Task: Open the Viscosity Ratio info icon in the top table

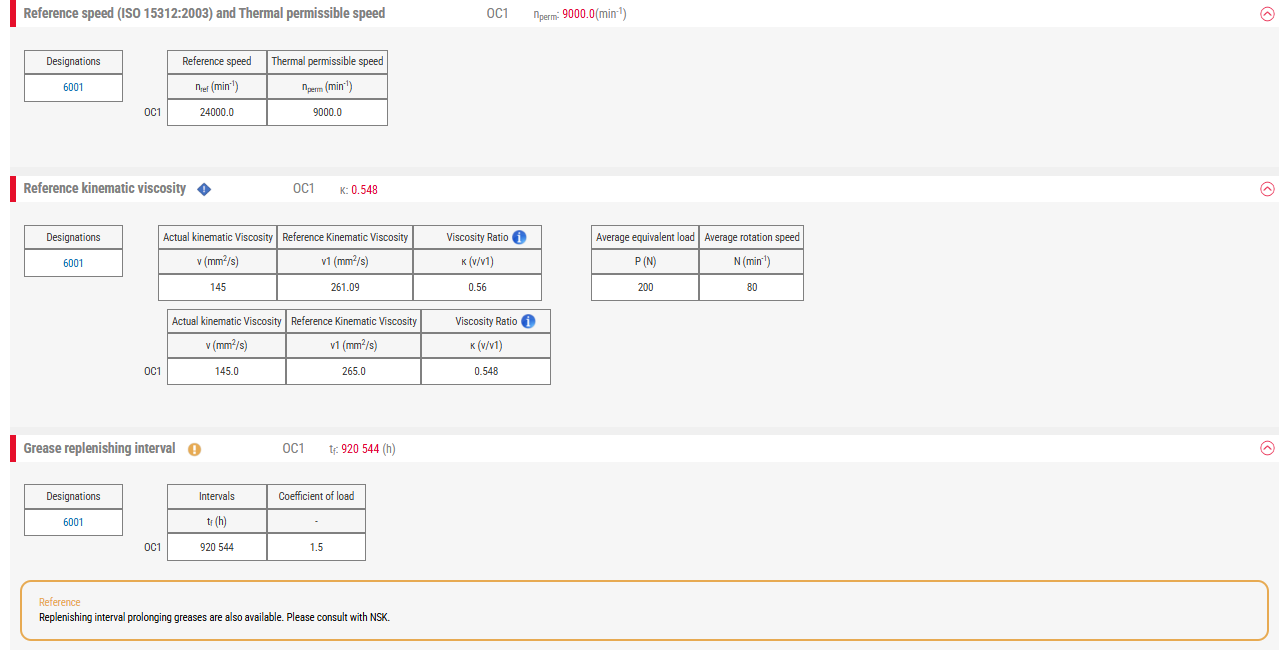Action: (518, 237)
